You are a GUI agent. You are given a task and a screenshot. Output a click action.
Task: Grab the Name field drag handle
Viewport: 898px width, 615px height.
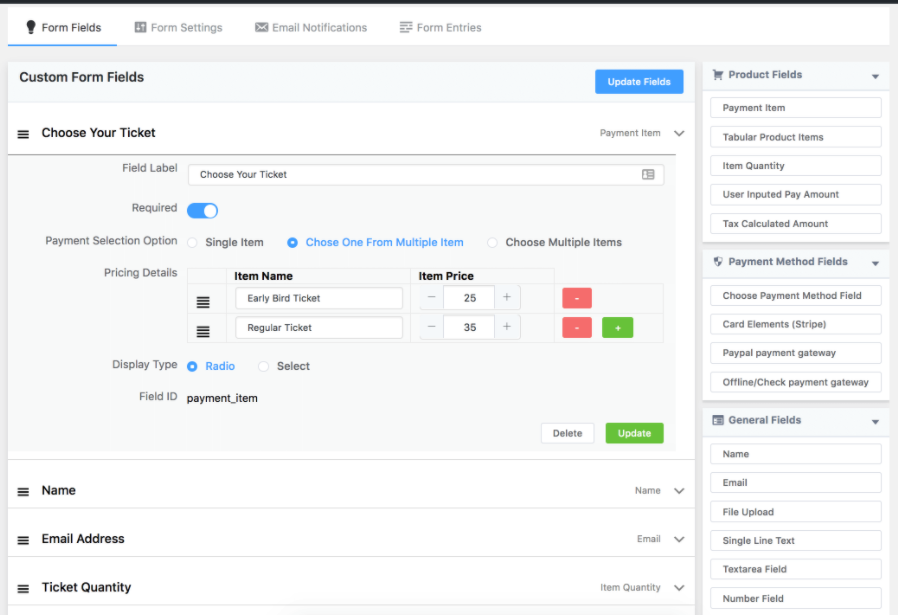tap(23, 491)
